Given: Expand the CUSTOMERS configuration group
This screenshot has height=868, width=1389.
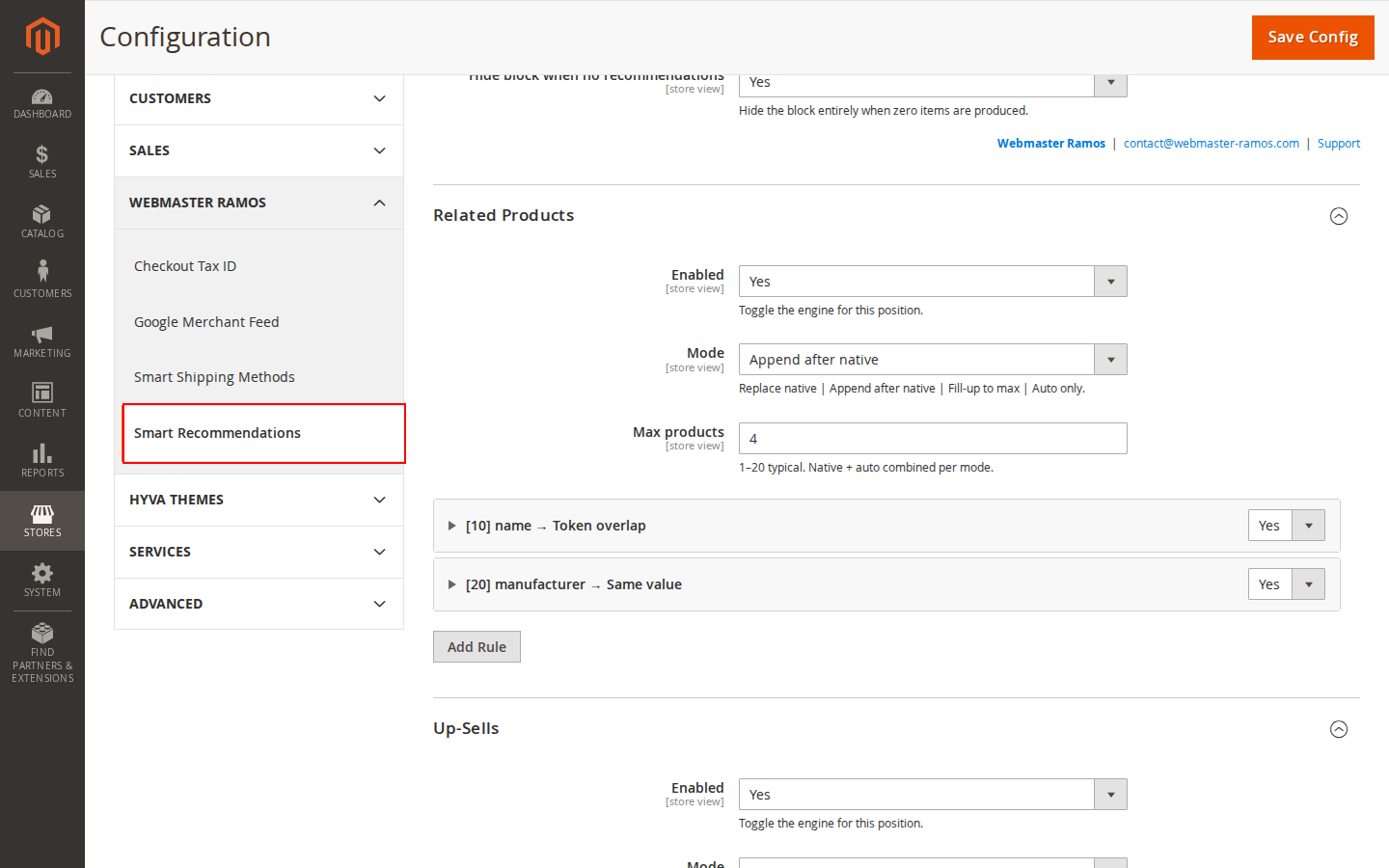Looking at the screenshot, I should (259, 98).
